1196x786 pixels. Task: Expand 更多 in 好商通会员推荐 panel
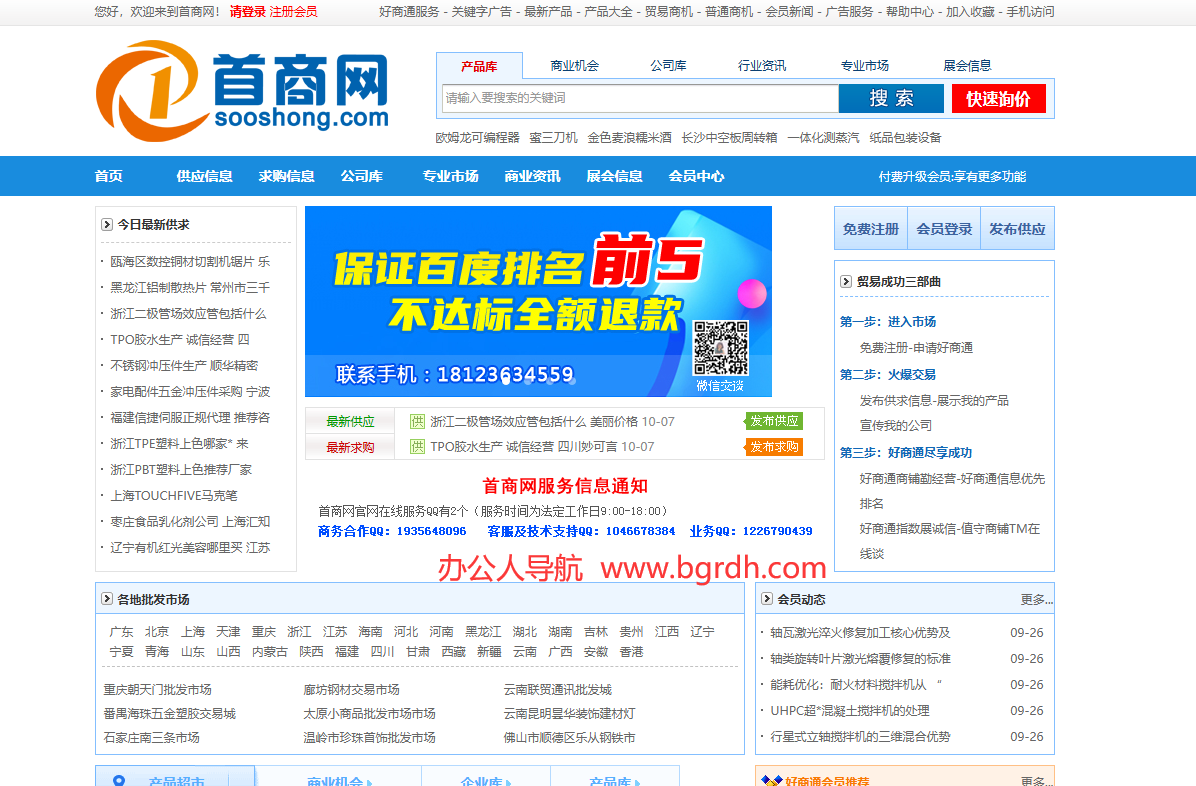click(1035, 781)
